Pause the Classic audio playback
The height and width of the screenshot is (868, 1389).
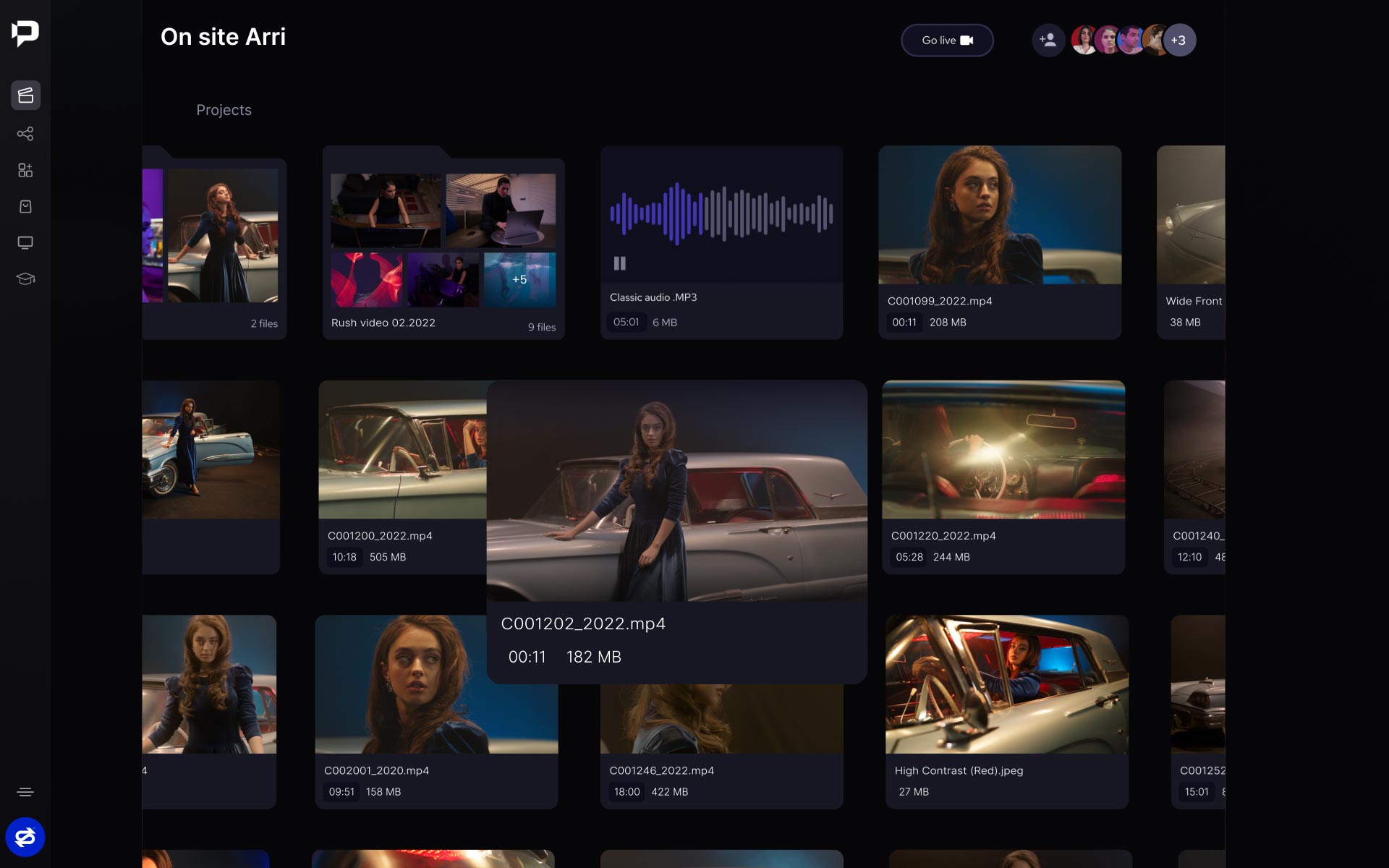click(620, 263)
